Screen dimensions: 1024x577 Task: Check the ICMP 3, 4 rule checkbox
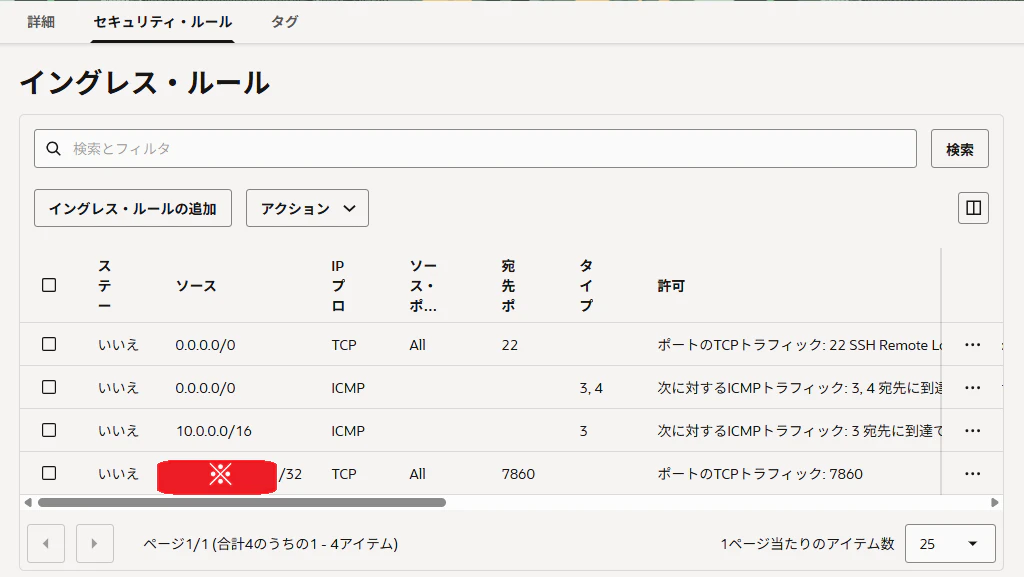[49, 387]
